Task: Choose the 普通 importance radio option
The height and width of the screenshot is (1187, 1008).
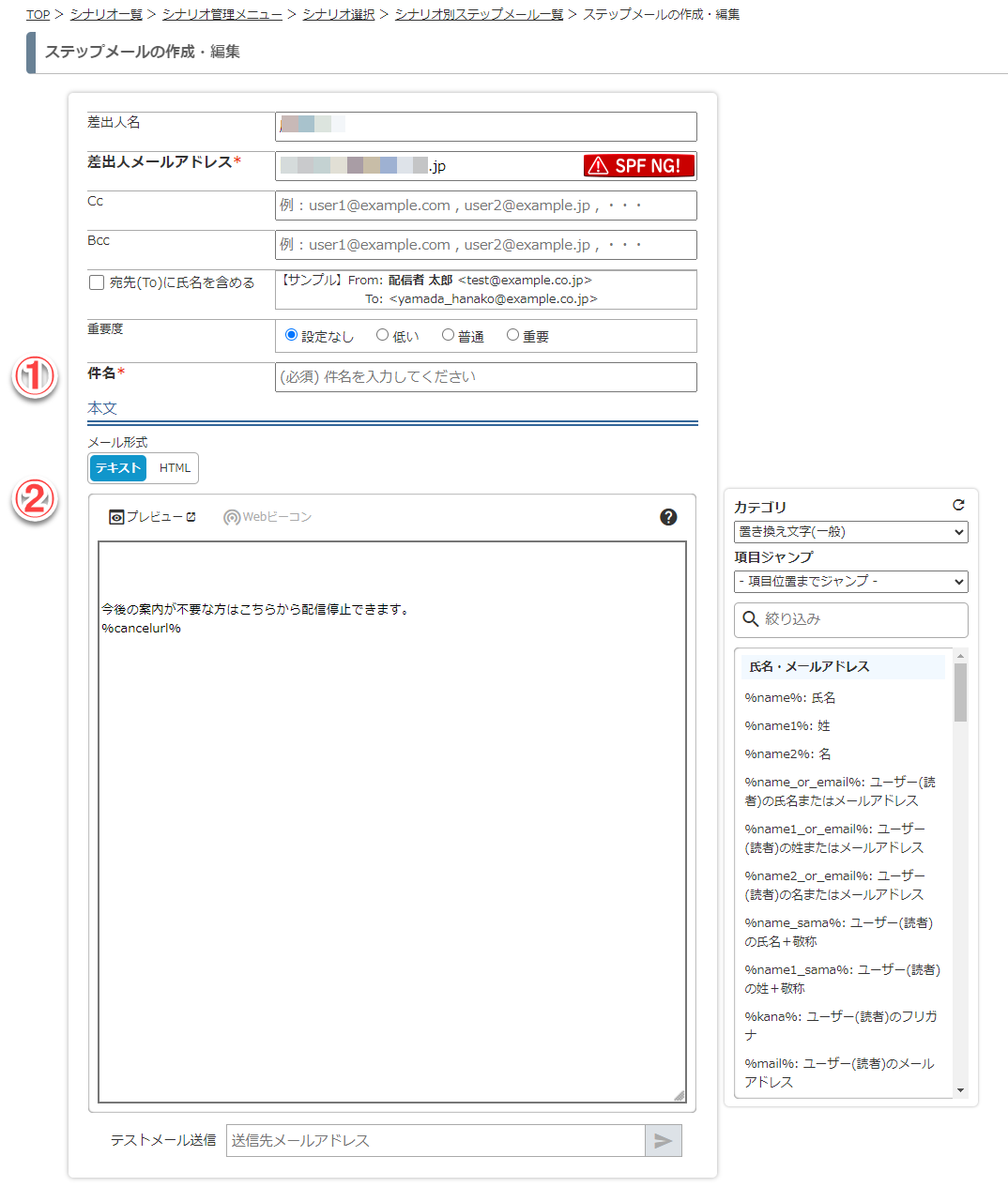Action: coord(448,335)
